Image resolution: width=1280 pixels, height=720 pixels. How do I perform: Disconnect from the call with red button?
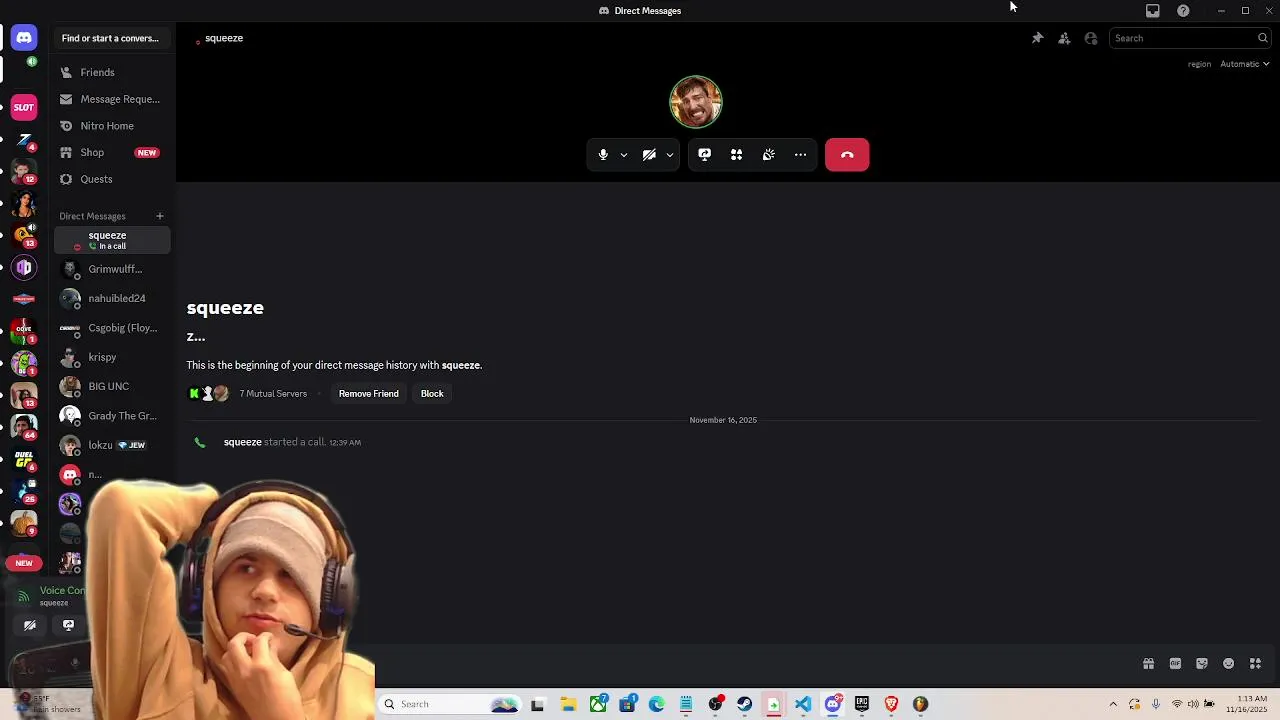(847, 155)
